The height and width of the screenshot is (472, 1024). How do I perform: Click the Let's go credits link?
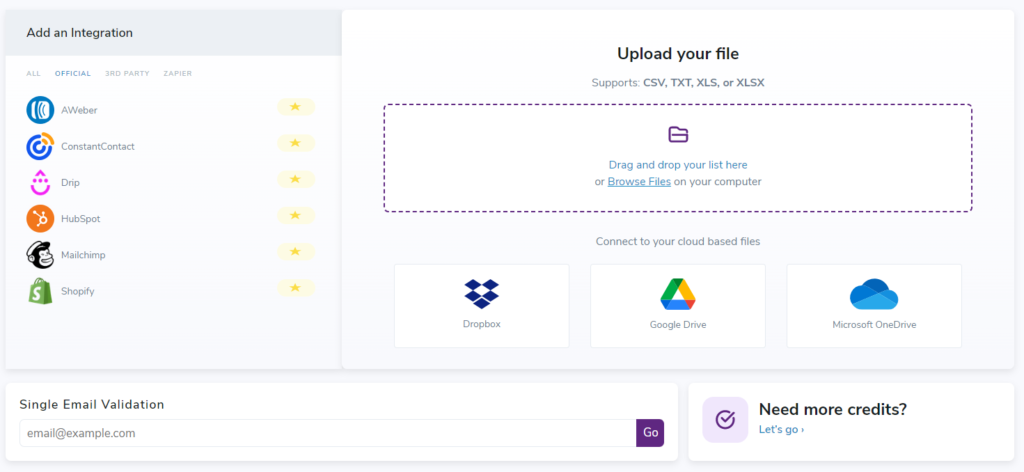click(781, 430)
